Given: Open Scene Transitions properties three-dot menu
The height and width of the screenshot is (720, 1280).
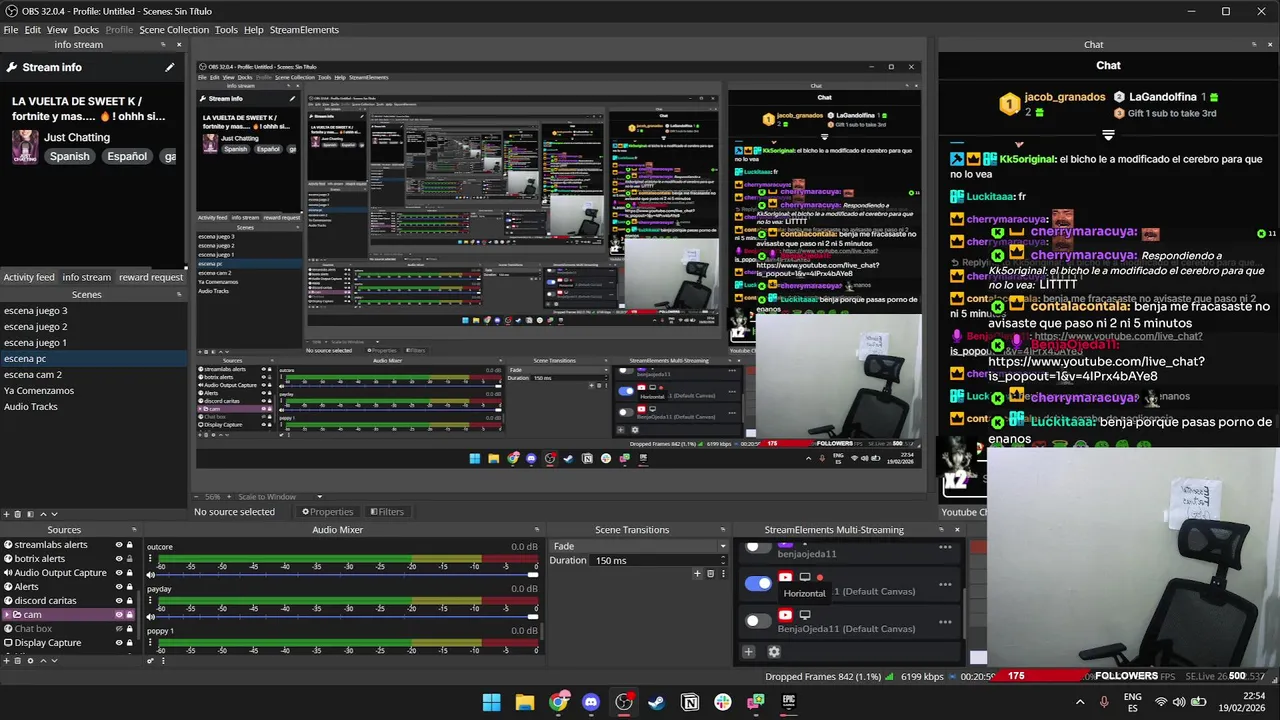Looking at the screenshot, I should point(724,574).
